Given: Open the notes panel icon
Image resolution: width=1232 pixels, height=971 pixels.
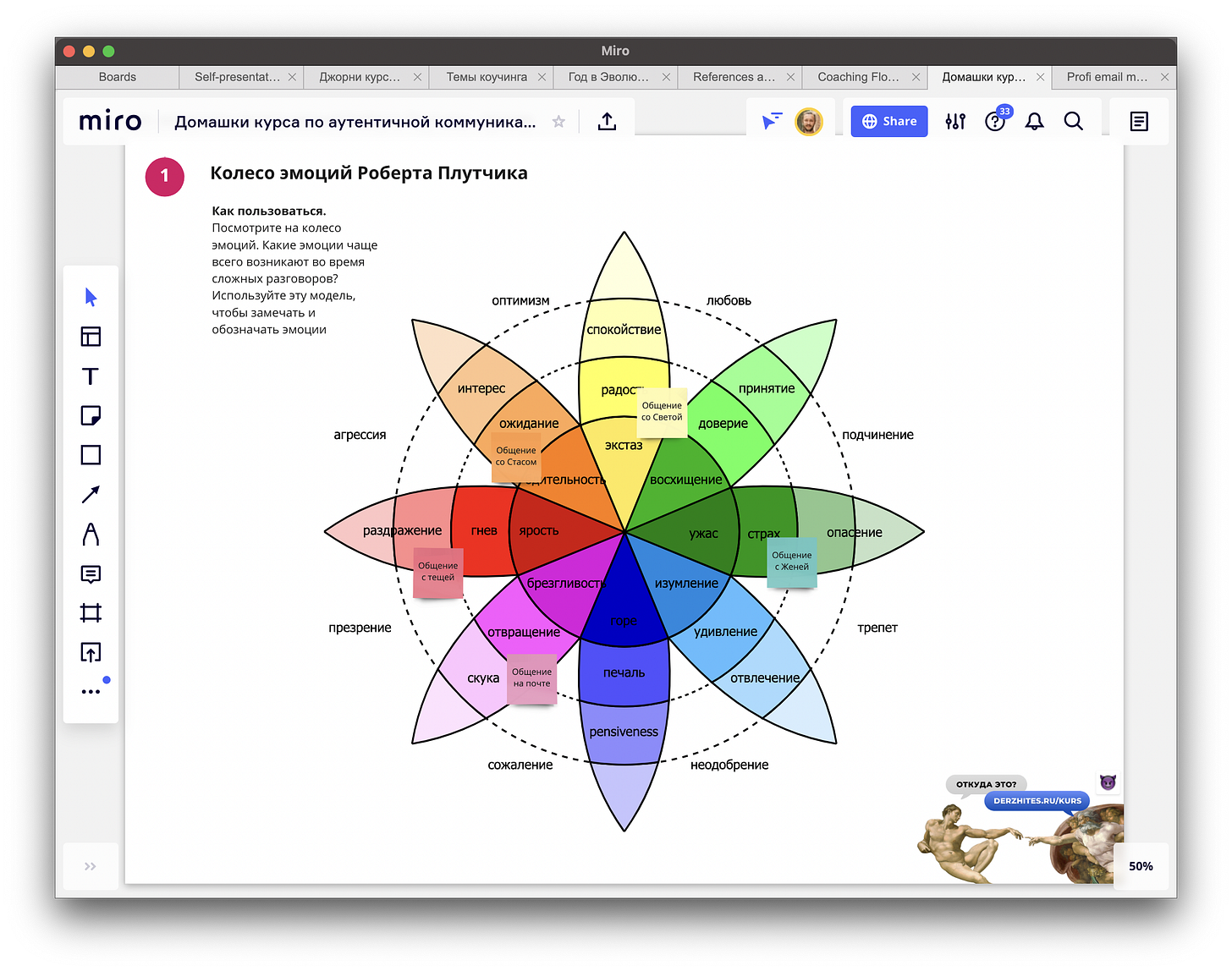Looking at the screenshot, I should point(1139,122).
